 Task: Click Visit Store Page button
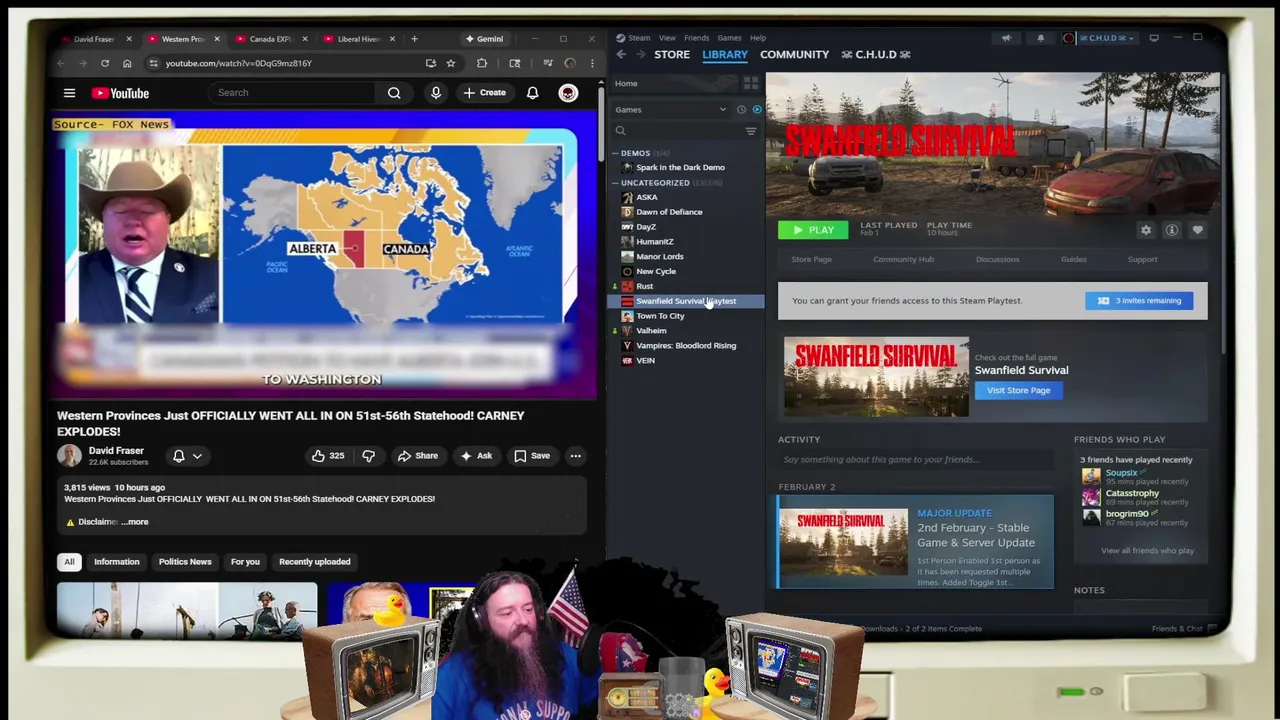[x=1018, y=390]
